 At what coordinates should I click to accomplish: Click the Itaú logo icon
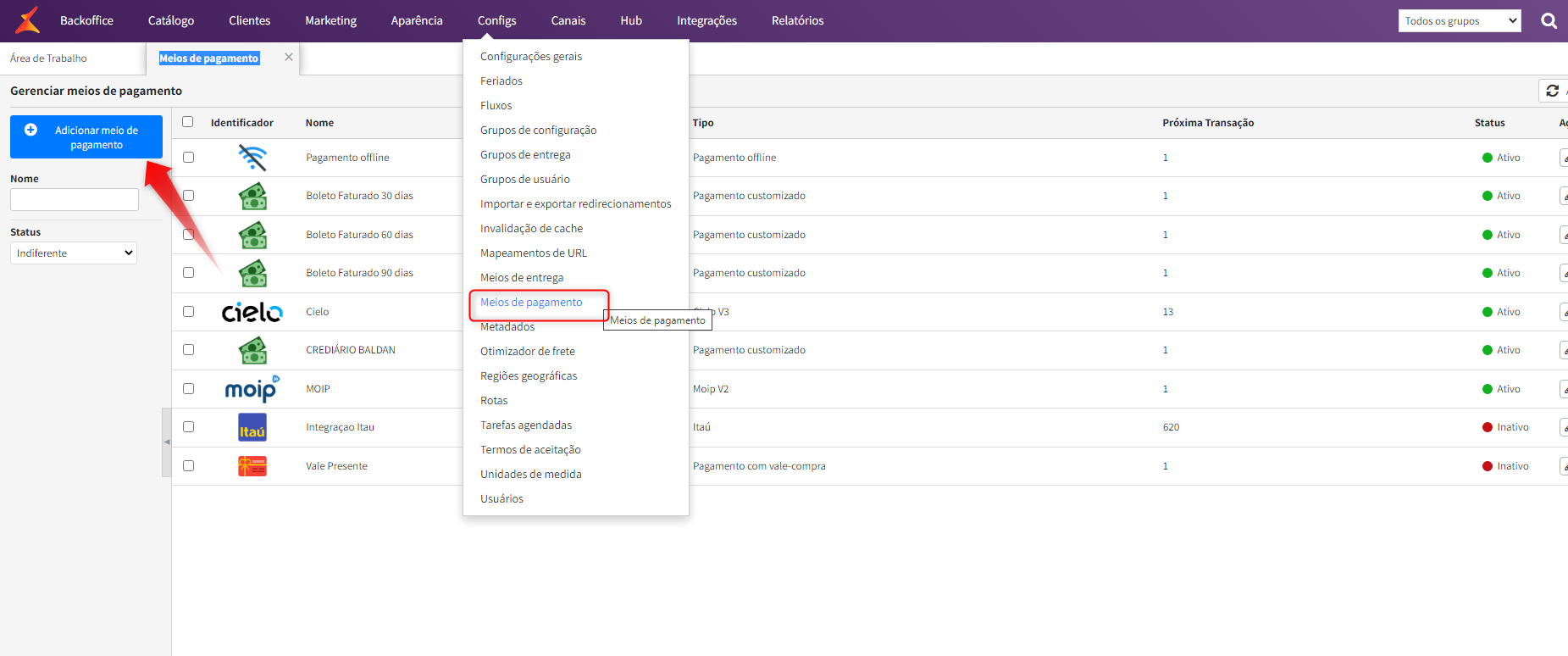[x=252, y=427]
